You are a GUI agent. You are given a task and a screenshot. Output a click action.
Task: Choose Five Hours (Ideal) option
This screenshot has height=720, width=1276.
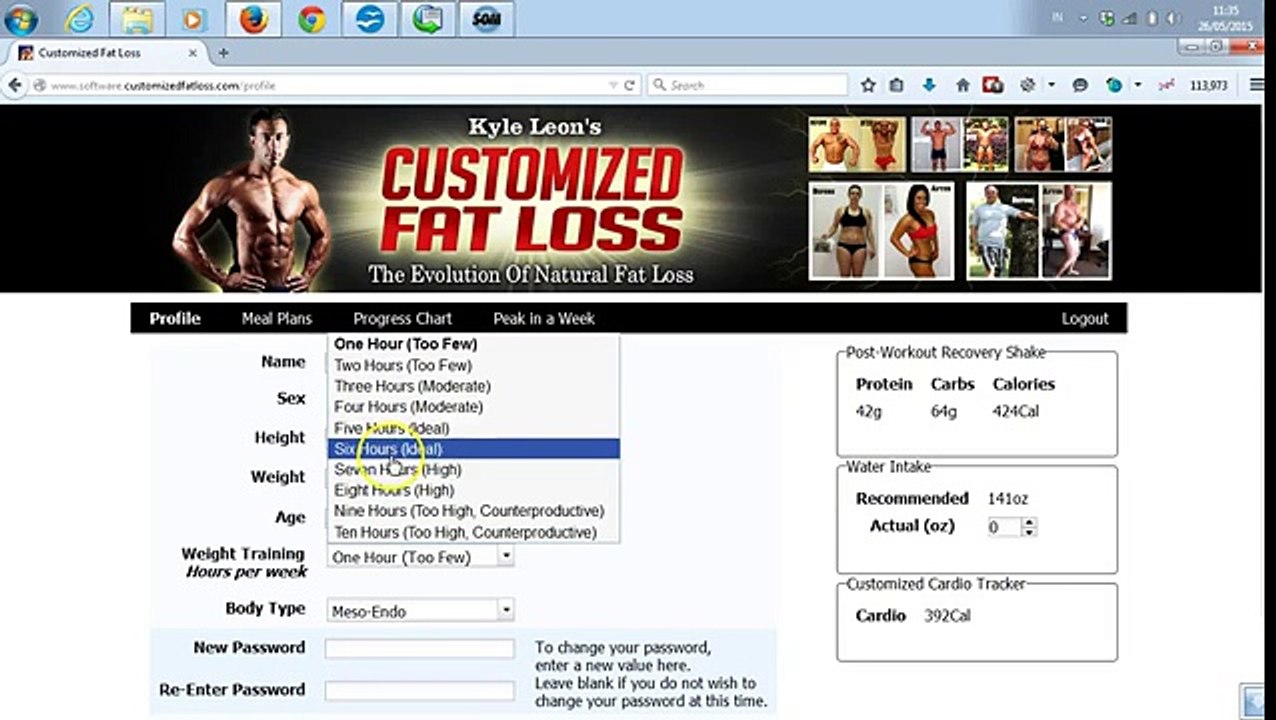[474, 428]
